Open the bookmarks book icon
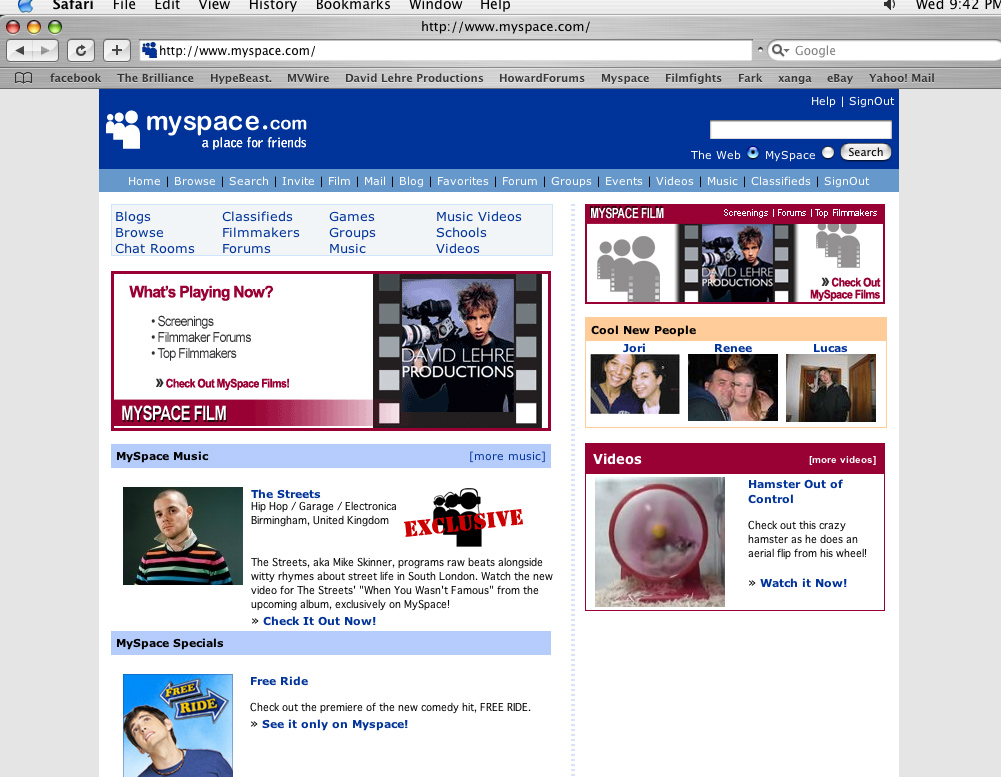The width and height of the screenshot is (1001, 777). [24, 78]
